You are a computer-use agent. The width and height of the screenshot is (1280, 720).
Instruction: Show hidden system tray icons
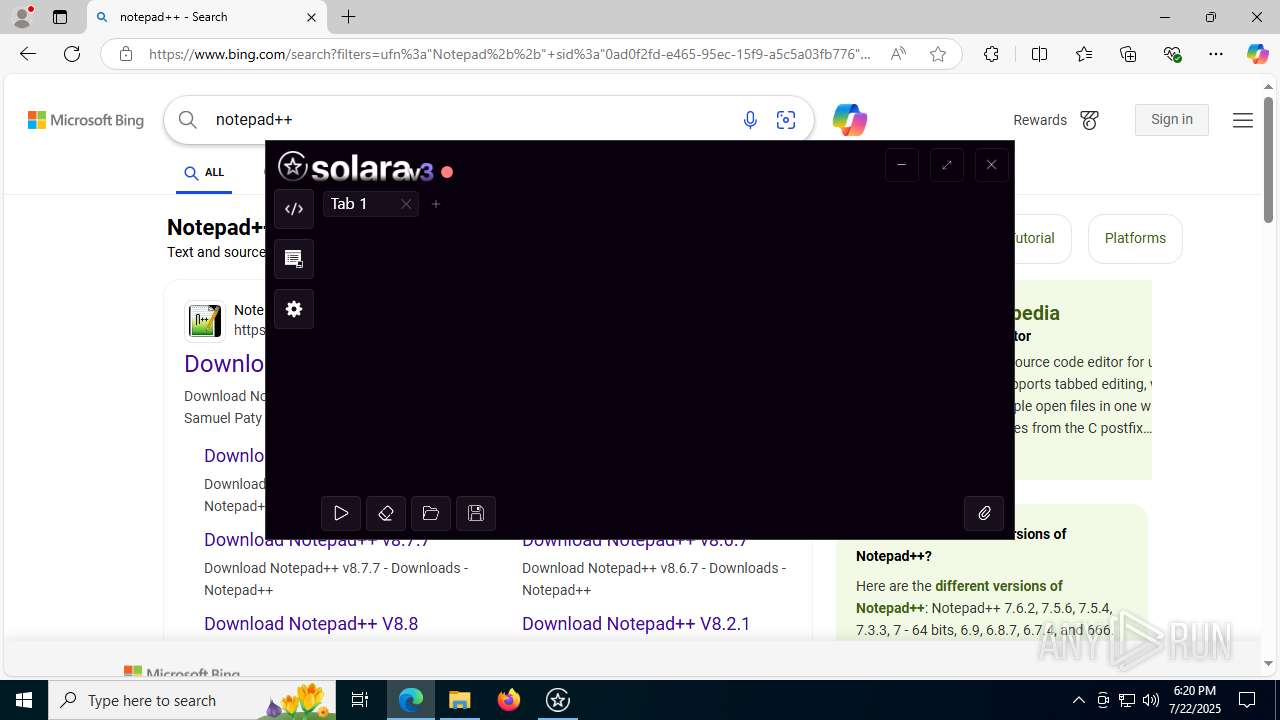[1078, 700]
